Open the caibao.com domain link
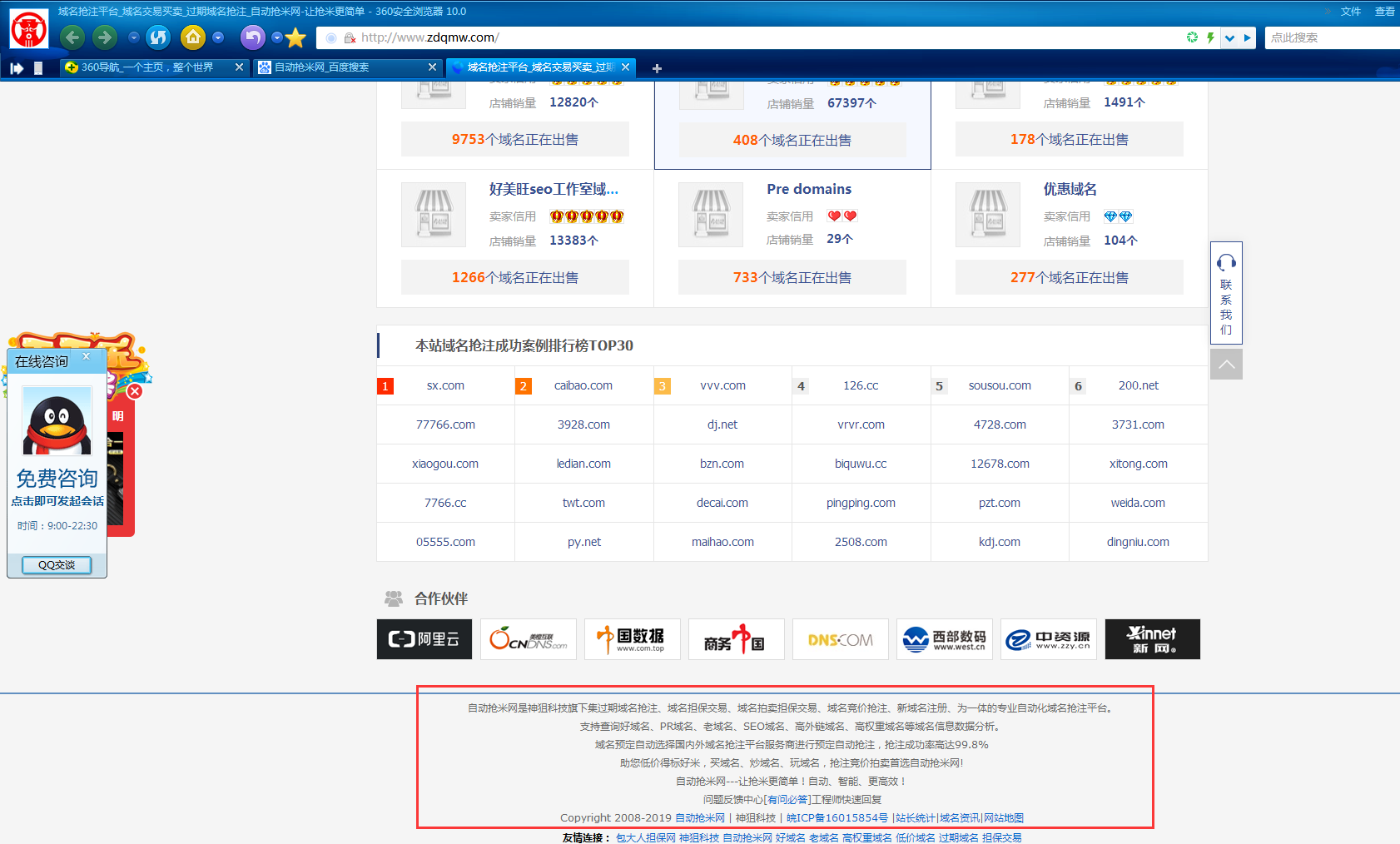Screen dimensions: 1400x844 583,385
